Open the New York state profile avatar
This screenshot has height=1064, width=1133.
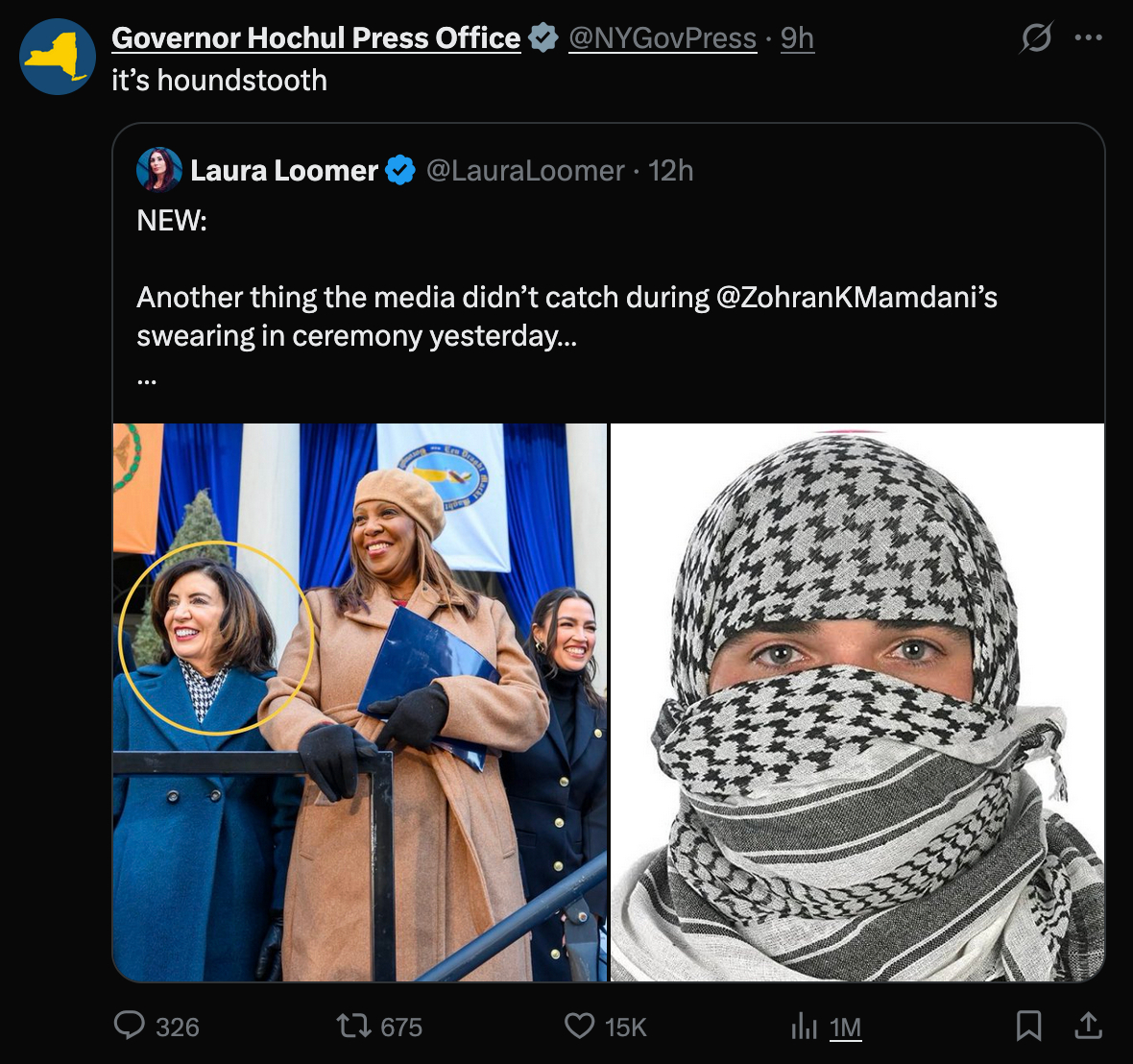pyautogui.click(x=58, y=57)
